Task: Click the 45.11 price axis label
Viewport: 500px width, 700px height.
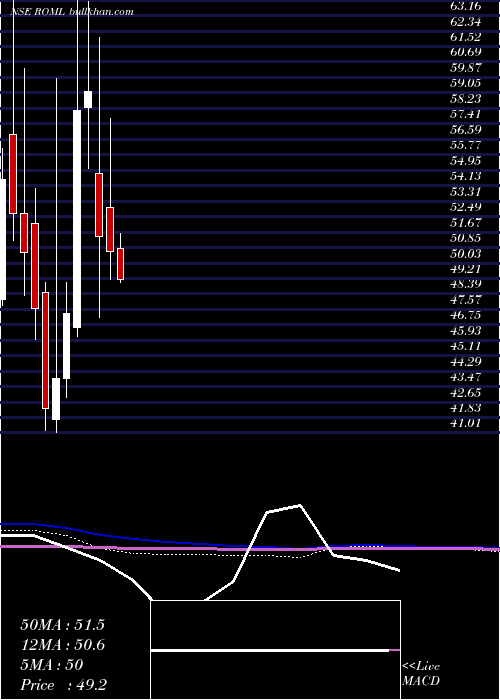Action: pyautogui.click(x=466, y=346)
